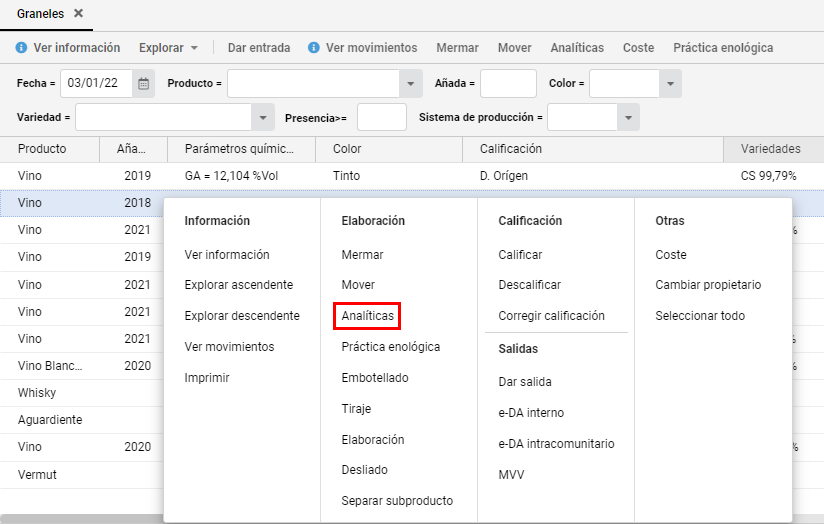The height and width of the screenshot is (524, 824).
Task: Sort by the Calificación column header
Action: pyautogui.click(x=593, y=149)
